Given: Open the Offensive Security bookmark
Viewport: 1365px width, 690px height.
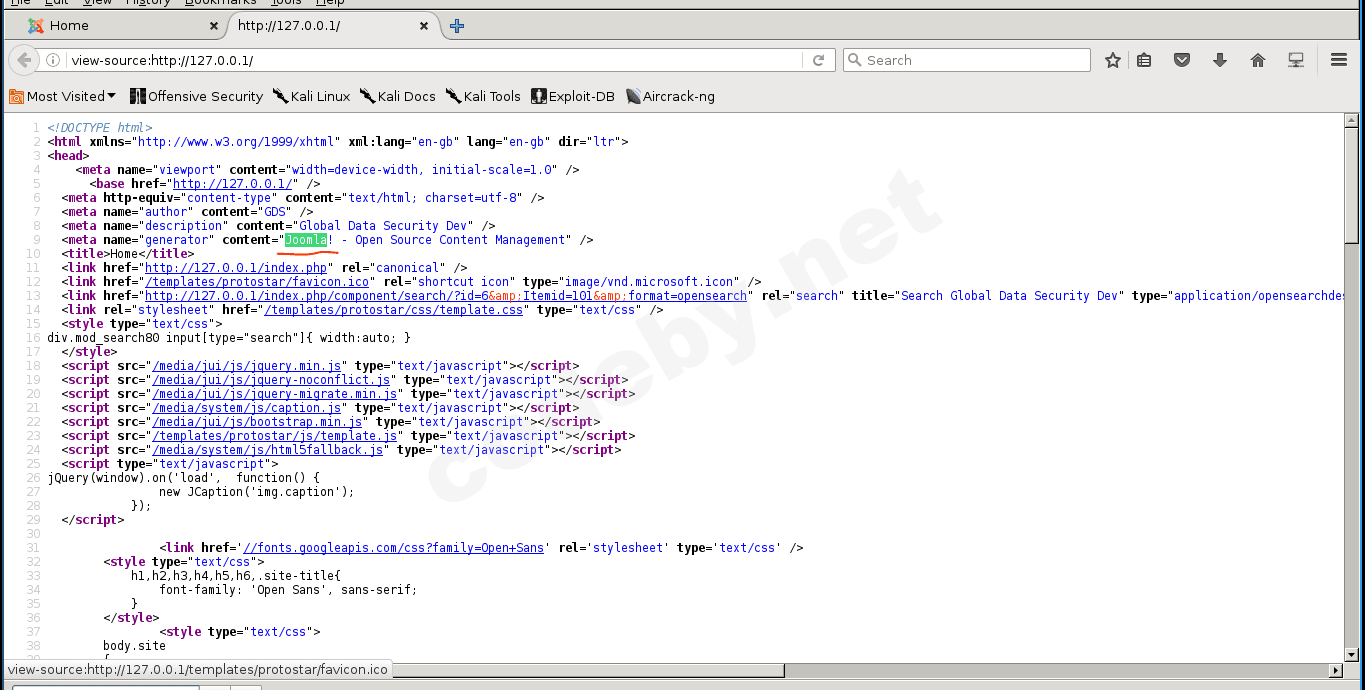Looking at the screenshot, I should tap(196, 96).
